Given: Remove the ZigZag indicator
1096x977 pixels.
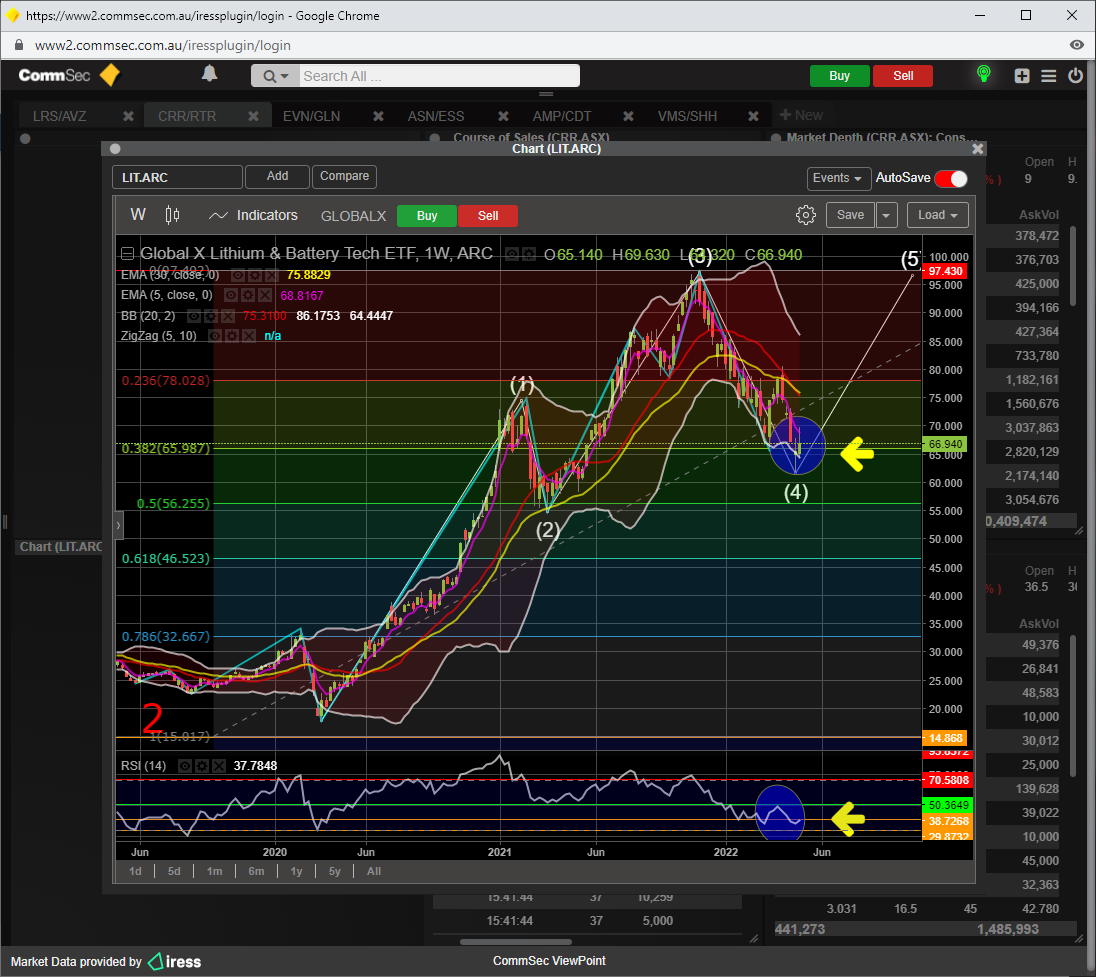Looking at the screenshot, I should click(x=248, y=336).
